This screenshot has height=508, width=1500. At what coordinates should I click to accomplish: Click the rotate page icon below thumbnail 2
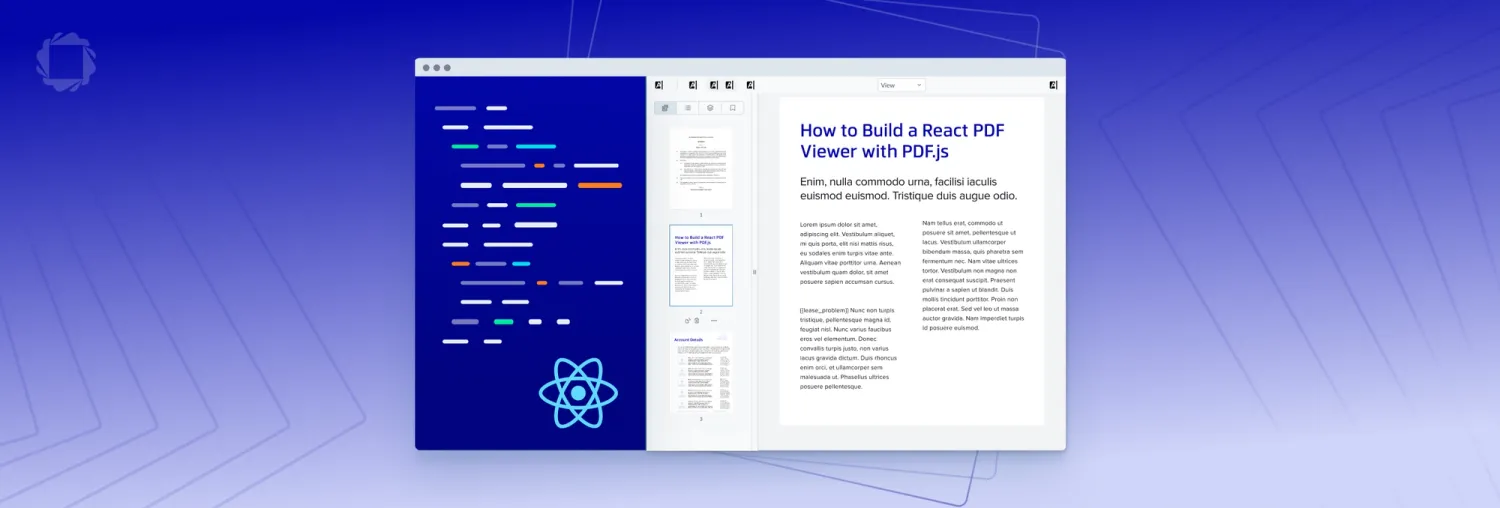(x=687, y=320)
